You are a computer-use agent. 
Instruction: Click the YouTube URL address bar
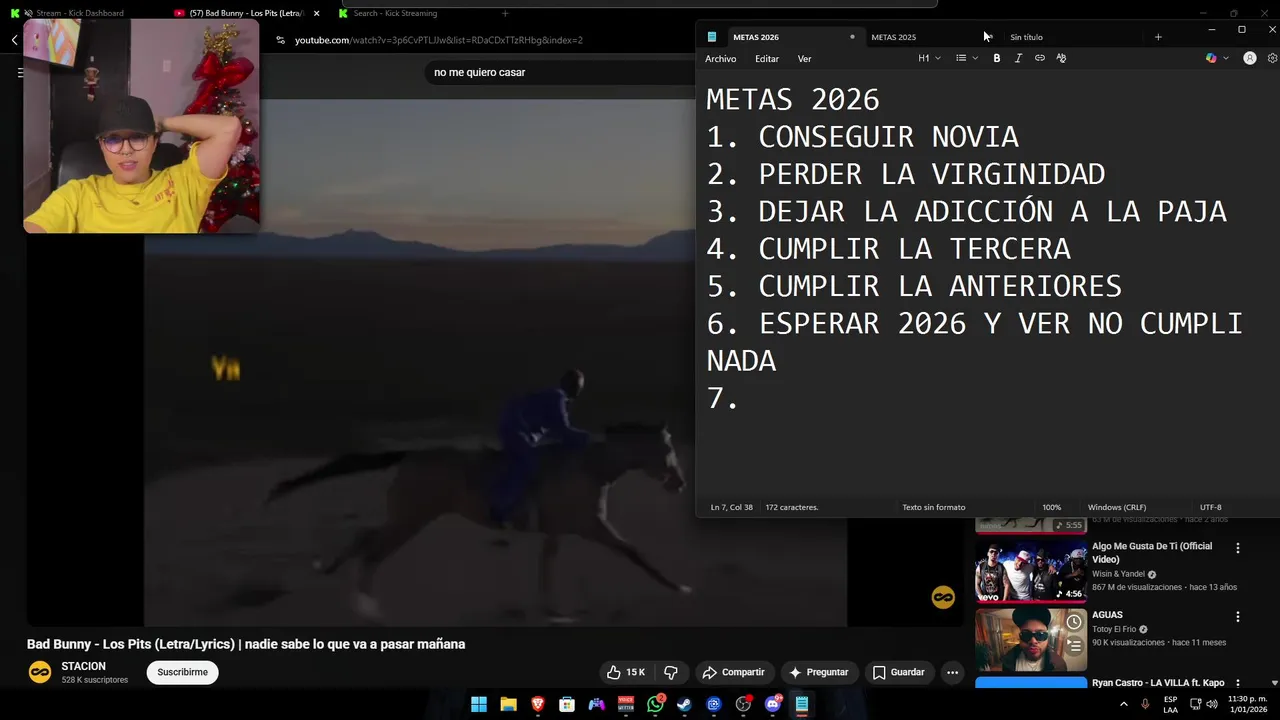point(438,40)
